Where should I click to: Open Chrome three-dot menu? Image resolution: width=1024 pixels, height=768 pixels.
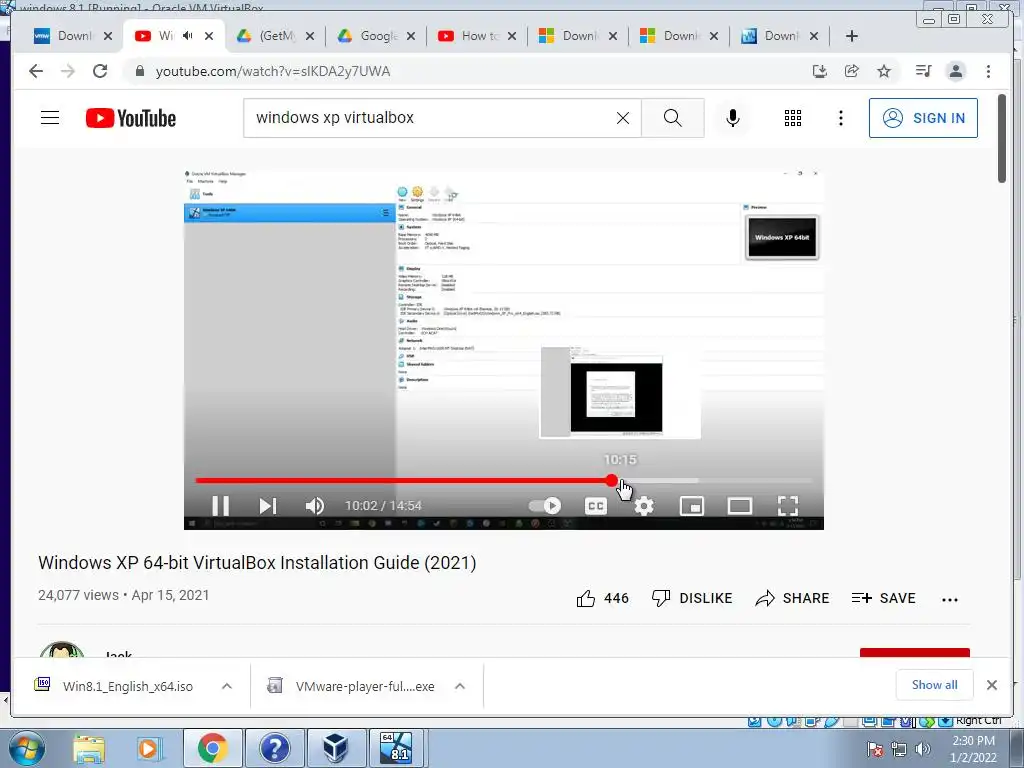pyautogui.click(x=988, y=71)
